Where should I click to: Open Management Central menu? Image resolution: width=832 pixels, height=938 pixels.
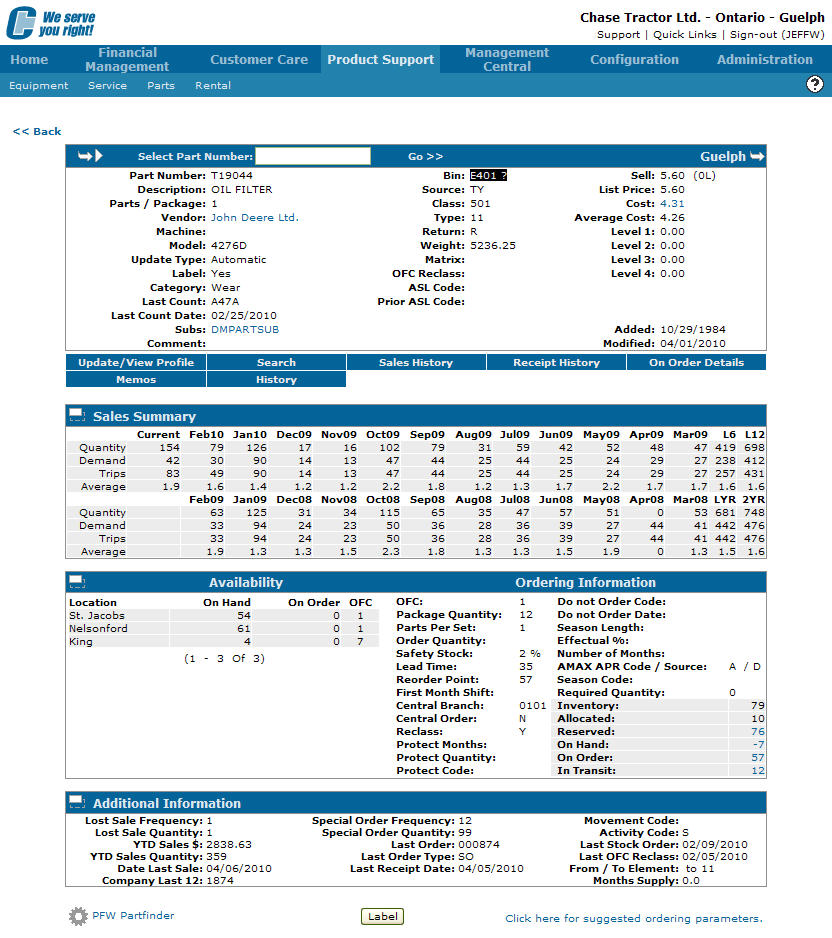[507, 59]
